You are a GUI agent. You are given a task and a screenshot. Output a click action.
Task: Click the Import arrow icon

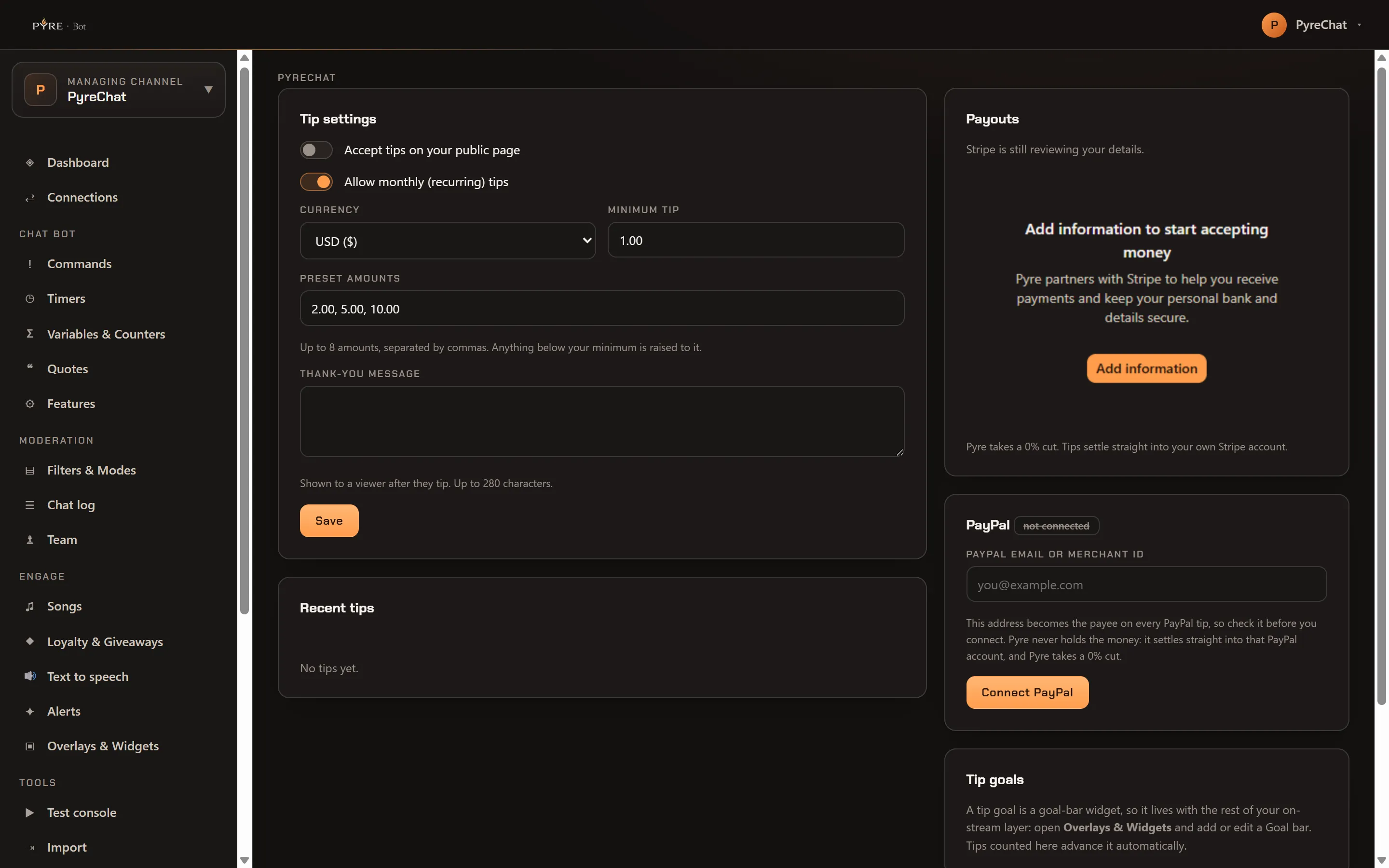point(30,847)
